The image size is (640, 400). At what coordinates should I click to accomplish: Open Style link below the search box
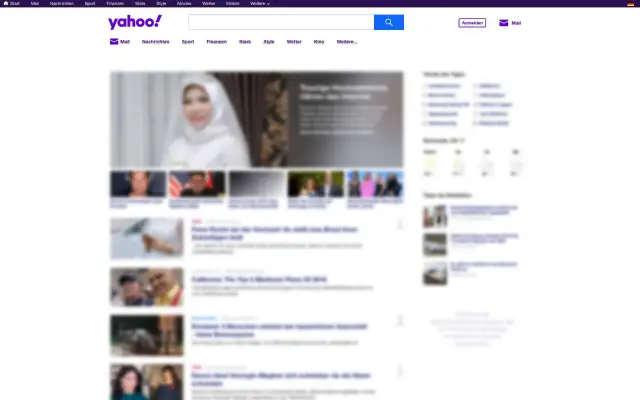click(x=269, y=42)
